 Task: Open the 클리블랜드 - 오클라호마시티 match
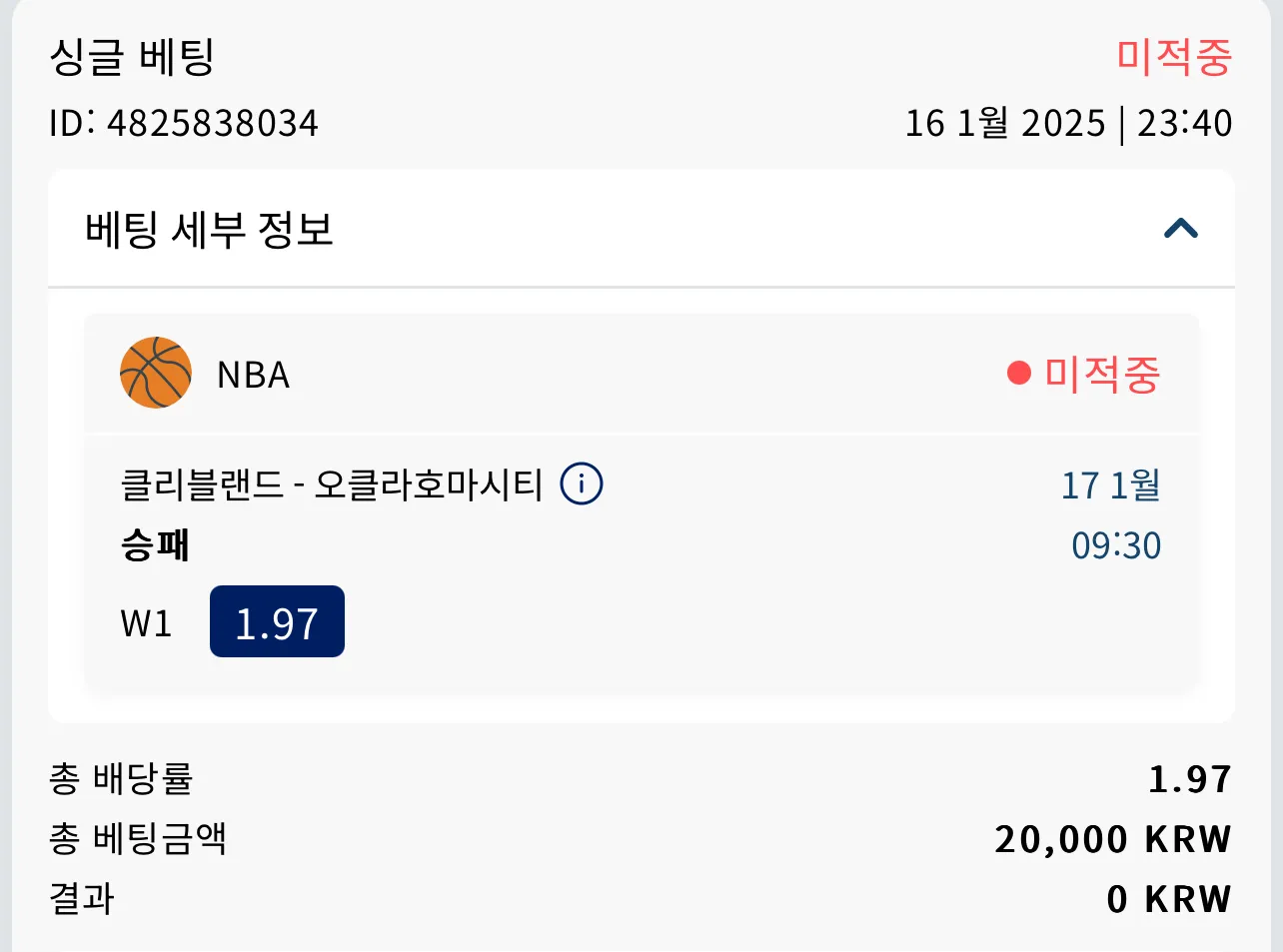(332, 485)
